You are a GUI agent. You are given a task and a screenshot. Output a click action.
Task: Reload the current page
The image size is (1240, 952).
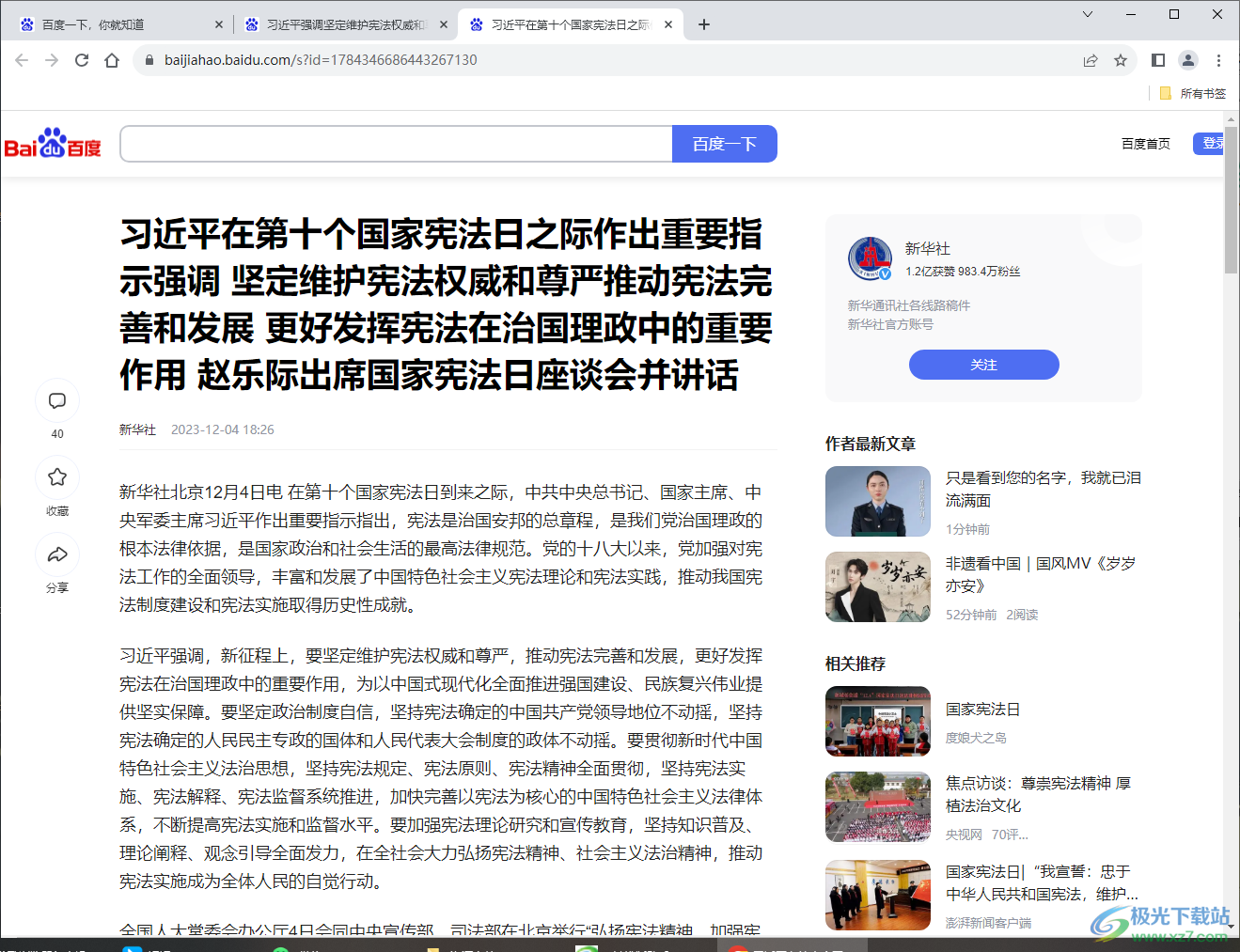click(x=82, y=60)
